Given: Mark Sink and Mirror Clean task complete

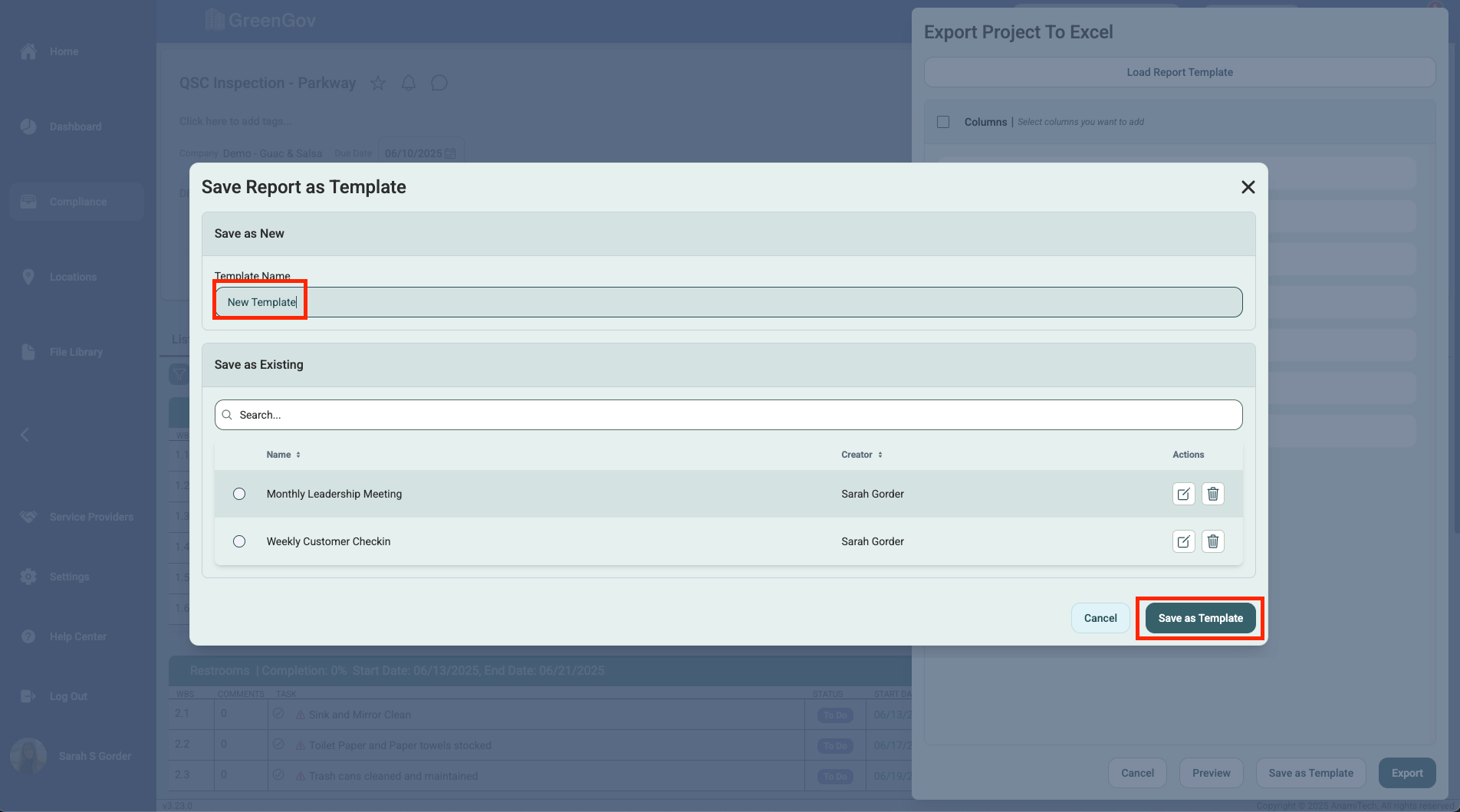Looking at the screenshot, I should pyautogui.click(x=278, y=714).
